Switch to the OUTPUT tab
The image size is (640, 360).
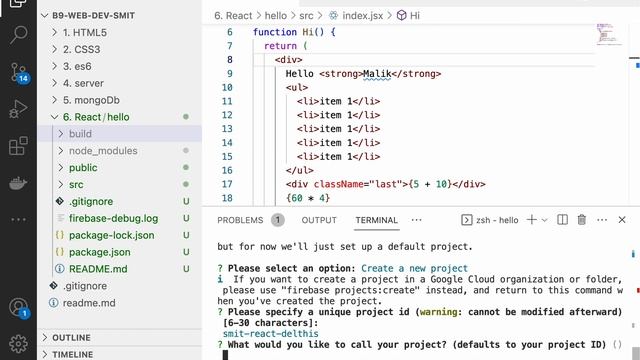pos(319,220)
